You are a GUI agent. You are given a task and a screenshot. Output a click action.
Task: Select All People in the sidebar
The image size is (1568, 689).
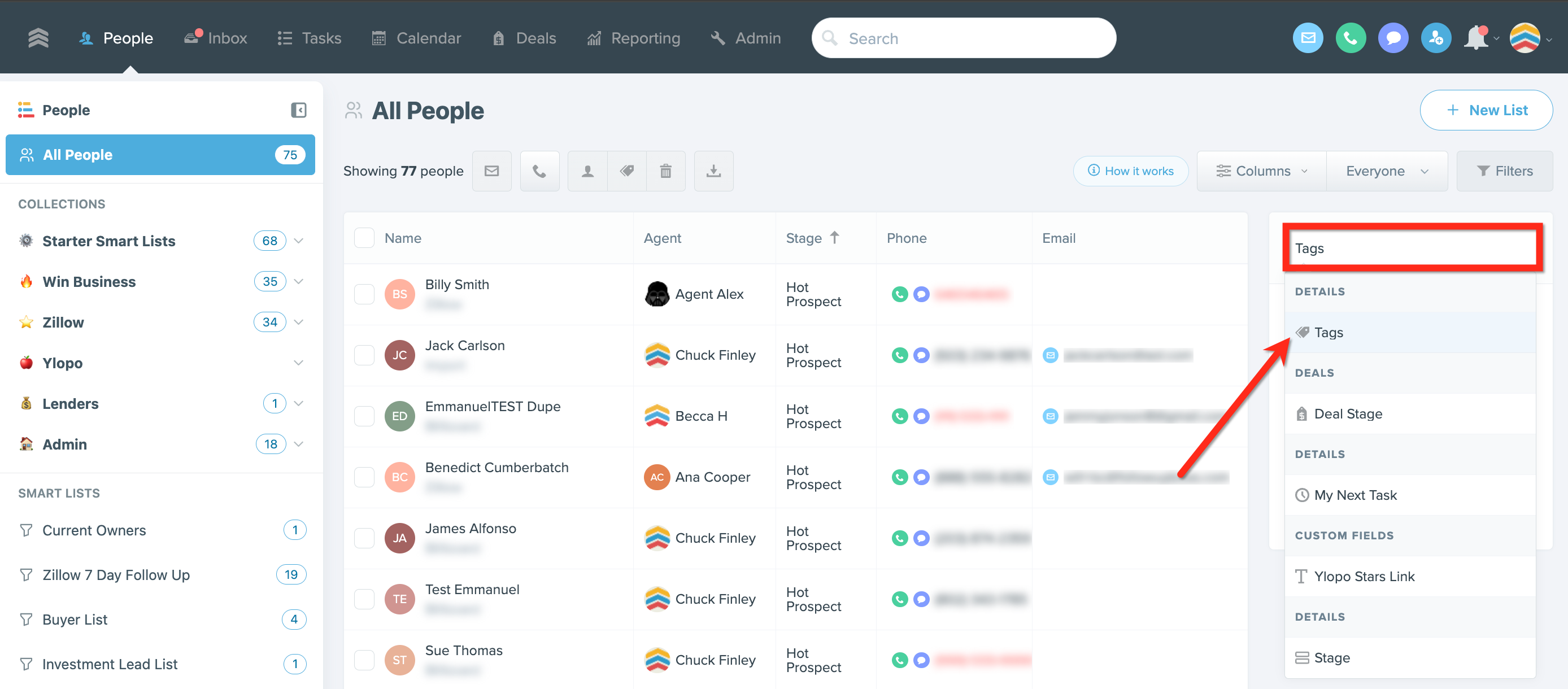[160, 155]
